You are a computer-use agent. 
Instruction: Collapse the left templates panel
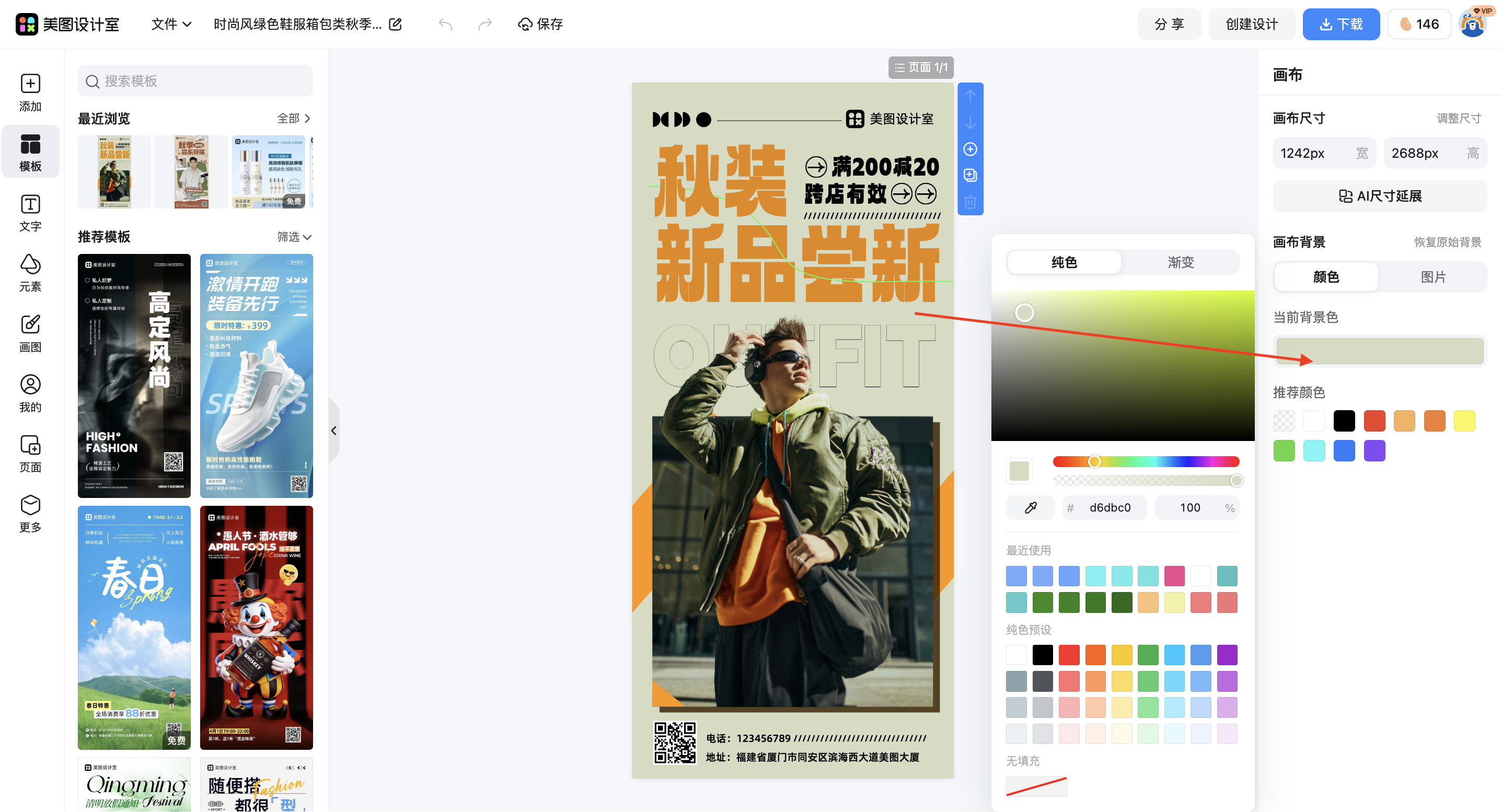333,430
